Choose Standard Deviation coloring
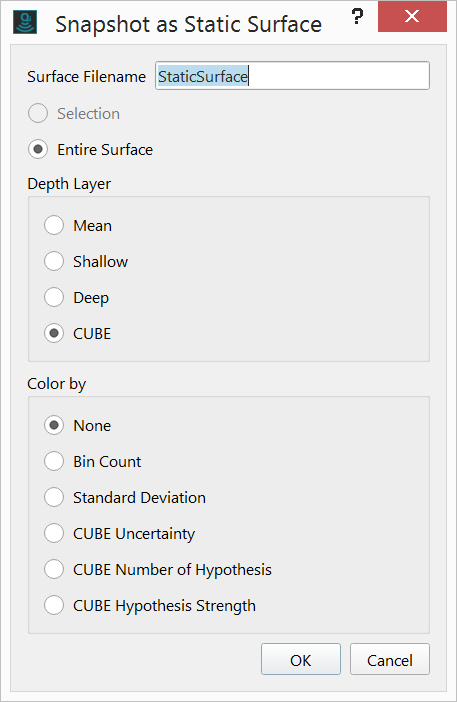Screen dimensions: 457x702 point(125,497)
